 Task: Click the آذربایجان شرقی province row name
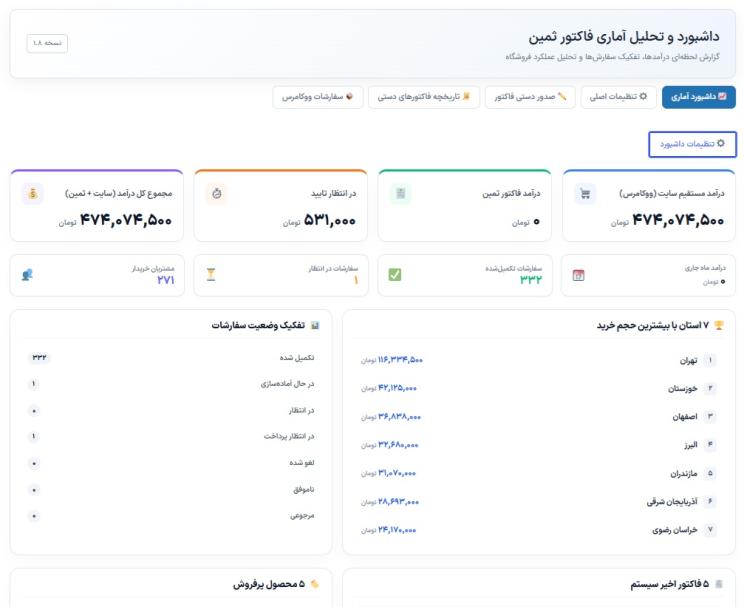click(x=672, y=502)
